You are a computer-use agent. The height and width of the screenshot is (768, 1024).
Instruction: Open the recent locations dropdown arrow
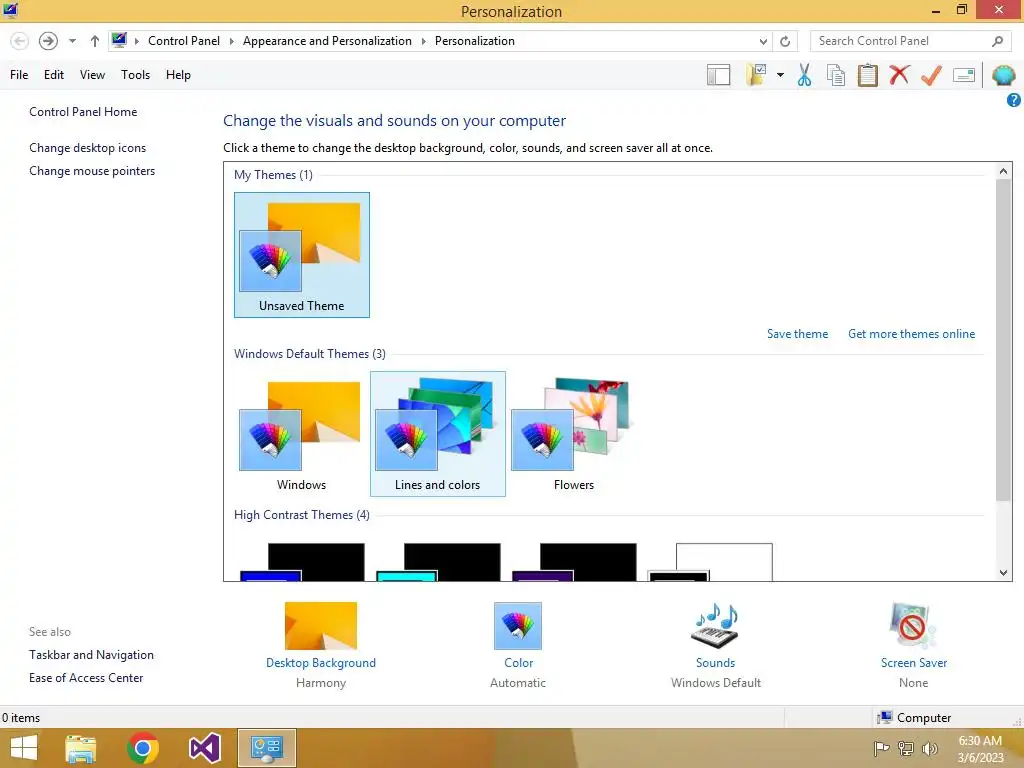(x=72, y=41)
